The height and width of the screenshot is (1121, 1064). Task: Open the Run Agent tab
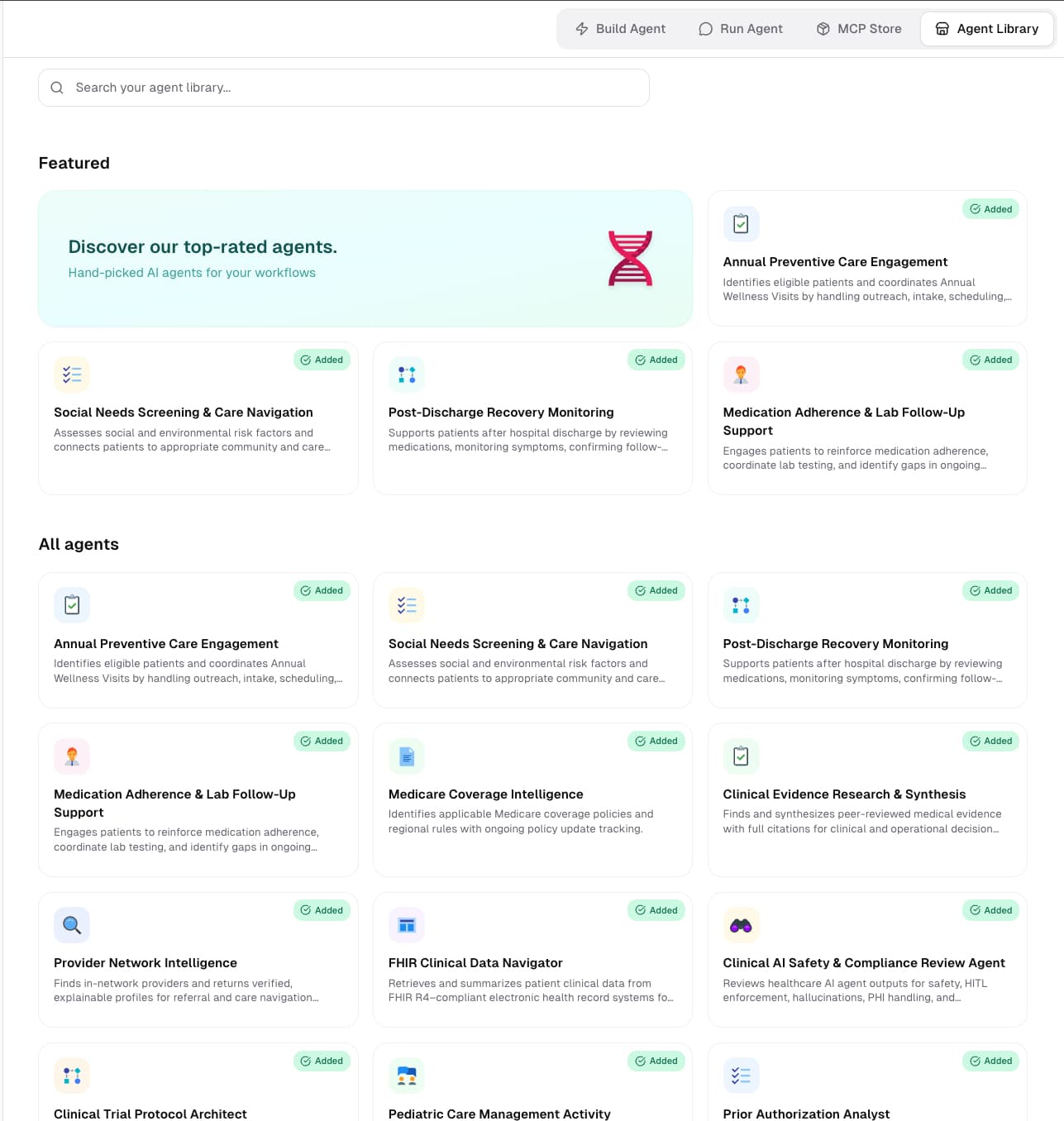(x=740, y=29)
